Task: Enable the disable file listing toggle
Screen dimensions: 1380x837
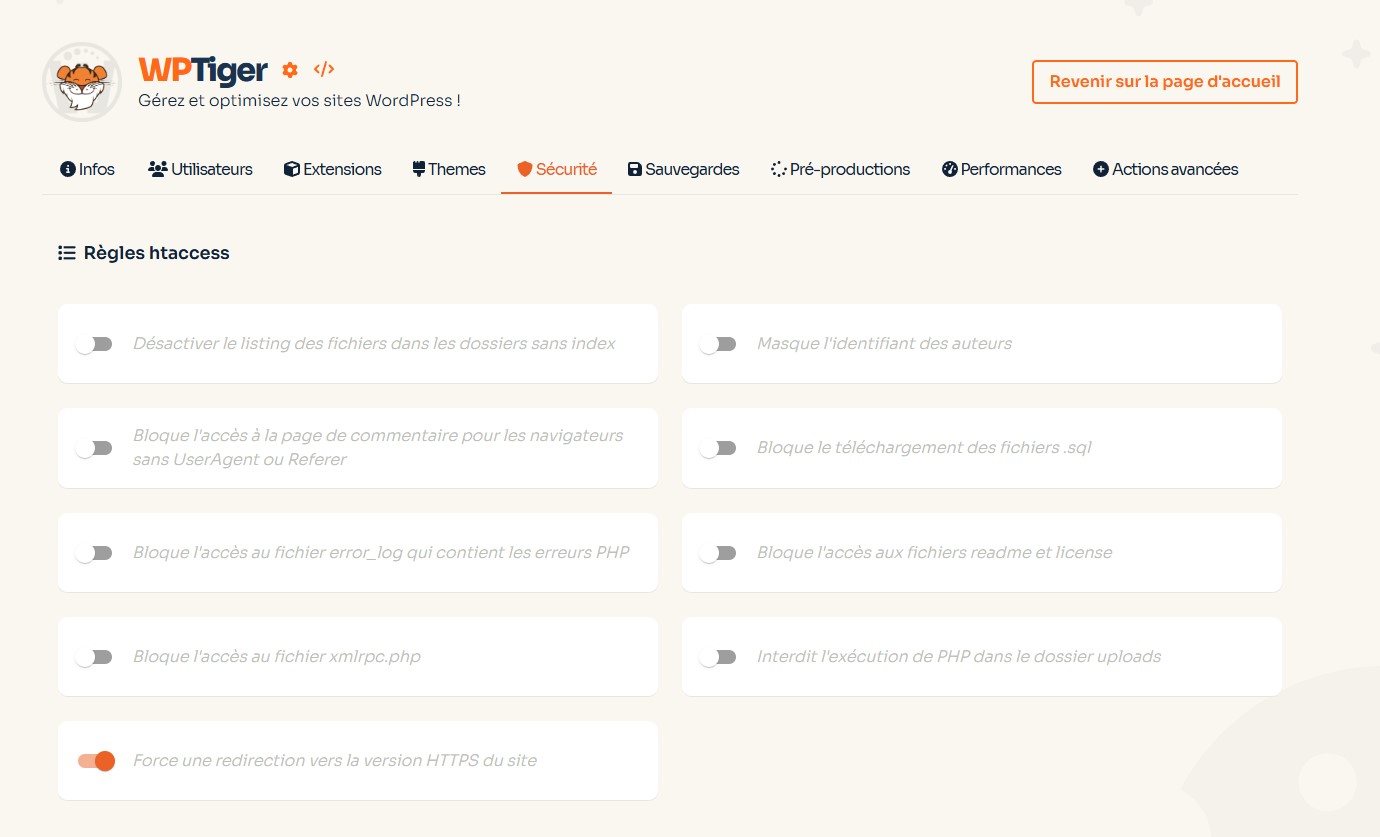Action: [95, 344]
